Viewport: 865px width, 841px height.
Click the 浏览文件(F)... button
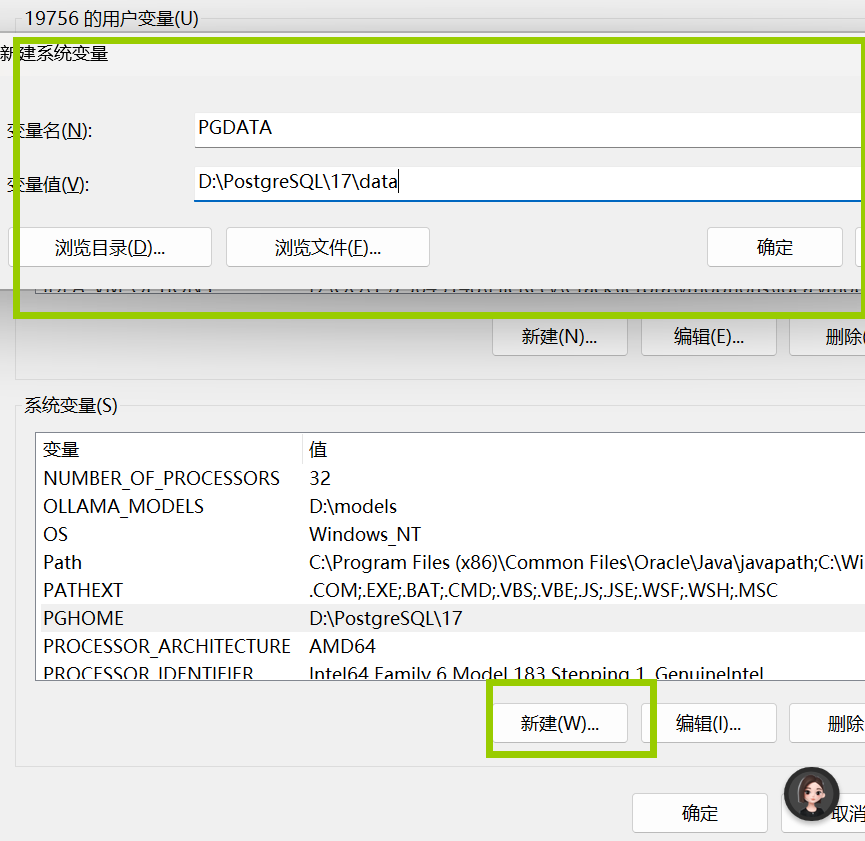pos(328,247)
